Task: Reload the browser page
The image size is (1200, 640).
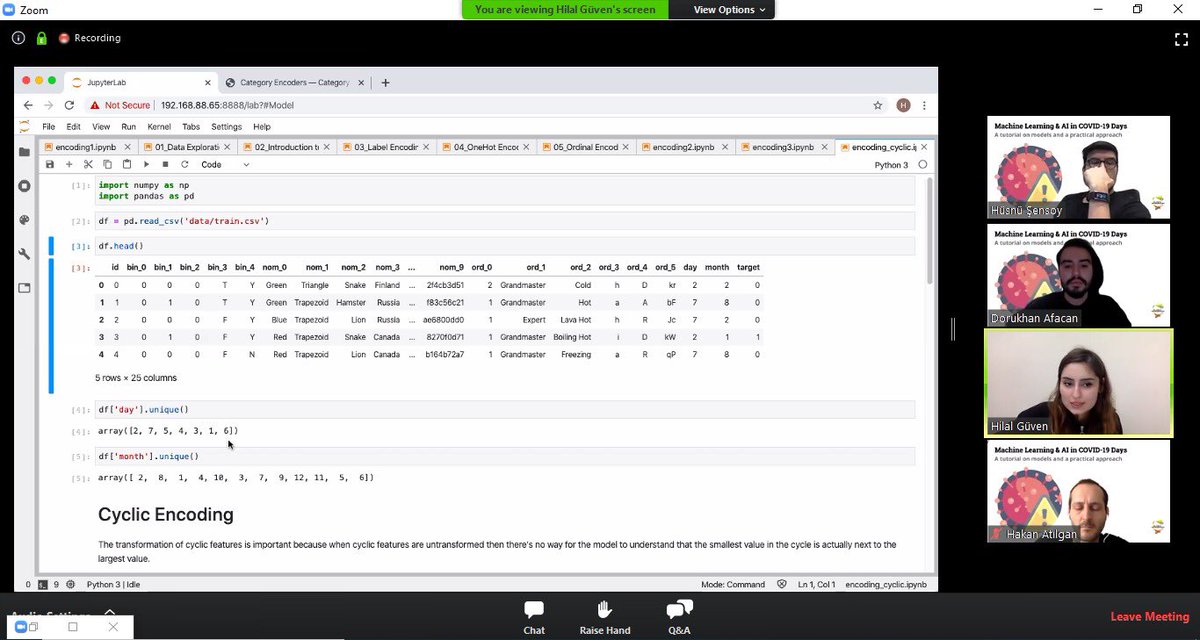Action: tap(69, 105)
